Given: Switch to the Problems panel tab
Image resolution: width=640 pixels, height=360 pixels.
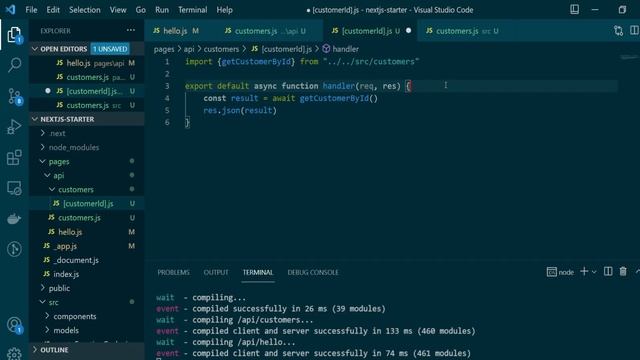Looking at the screenshot, I should point(173,272).
